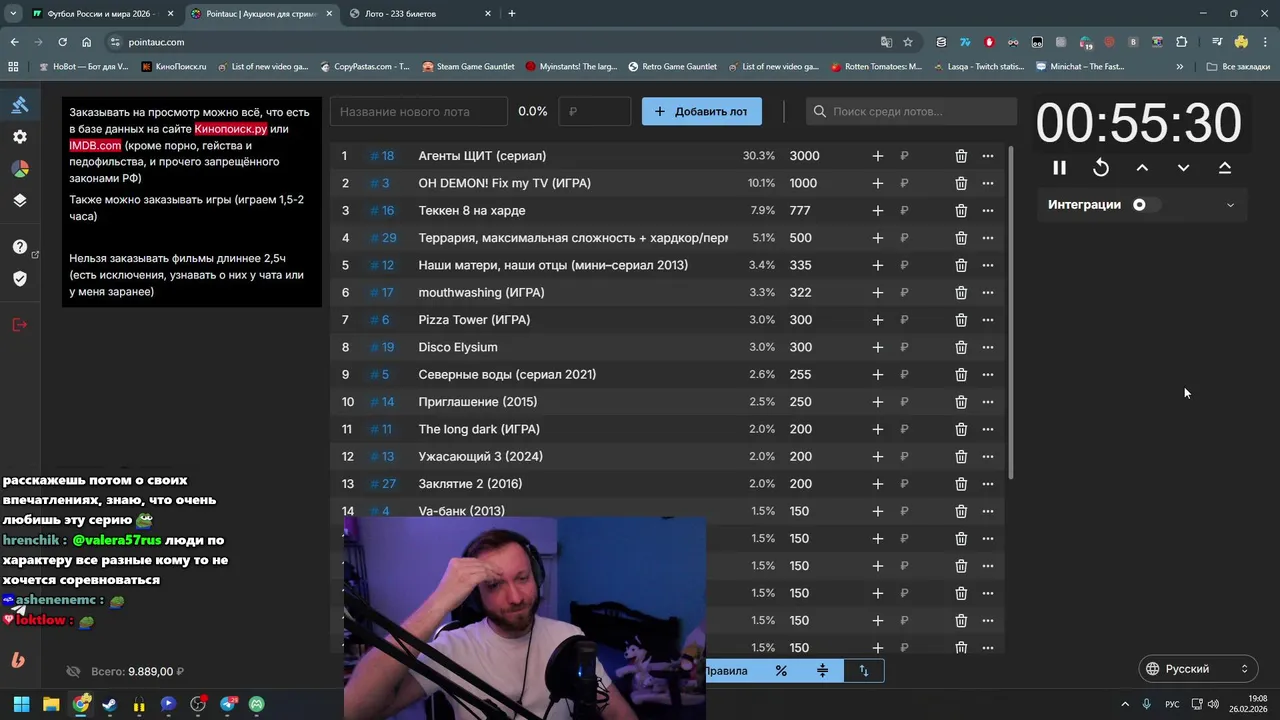
Task: Delete the Pizza Tower (ИГРА) lot
Action: tap(961, 320)
